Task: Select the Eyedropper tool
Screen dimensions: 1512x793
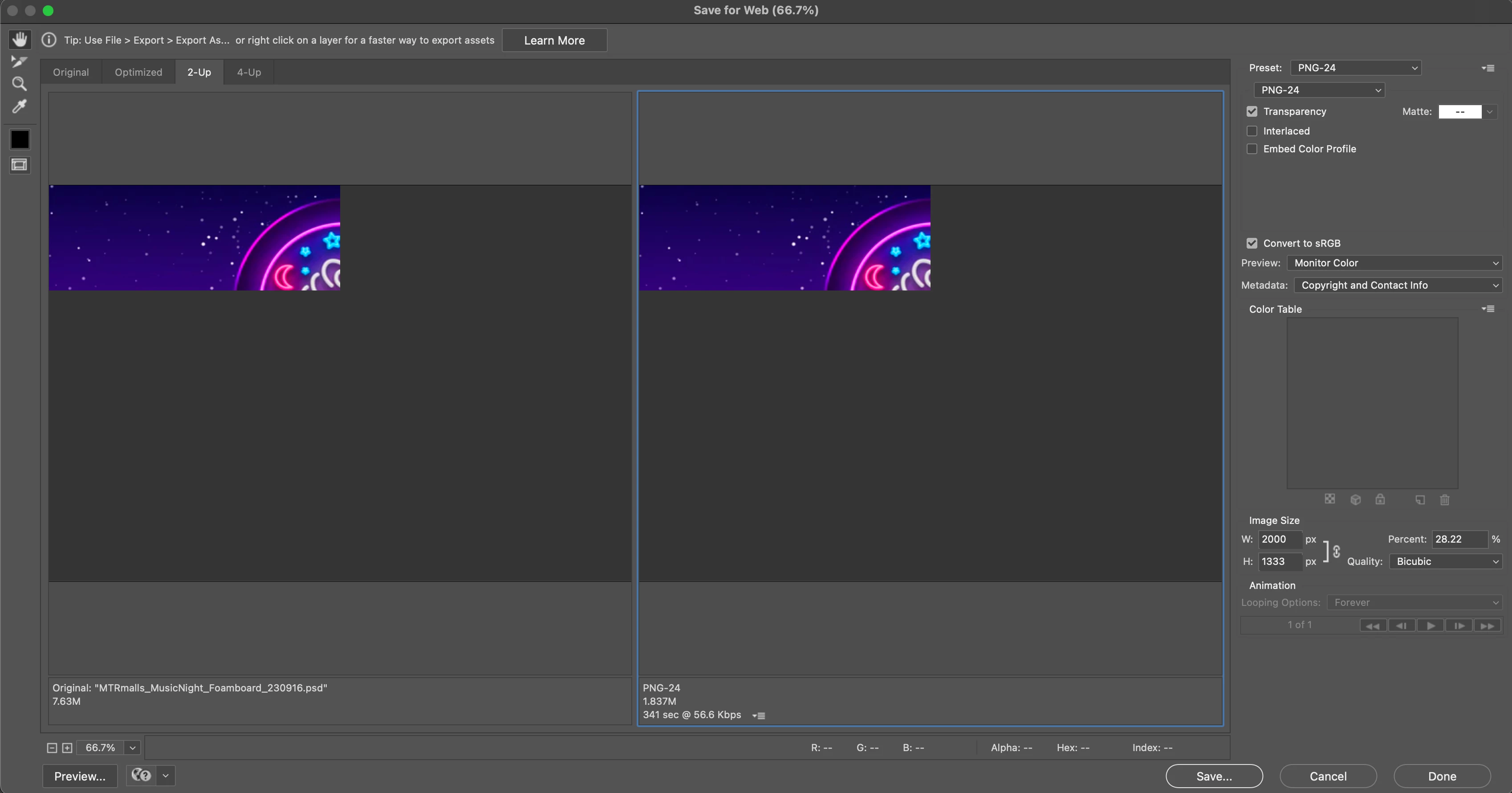Action: [x=20, y=106]
